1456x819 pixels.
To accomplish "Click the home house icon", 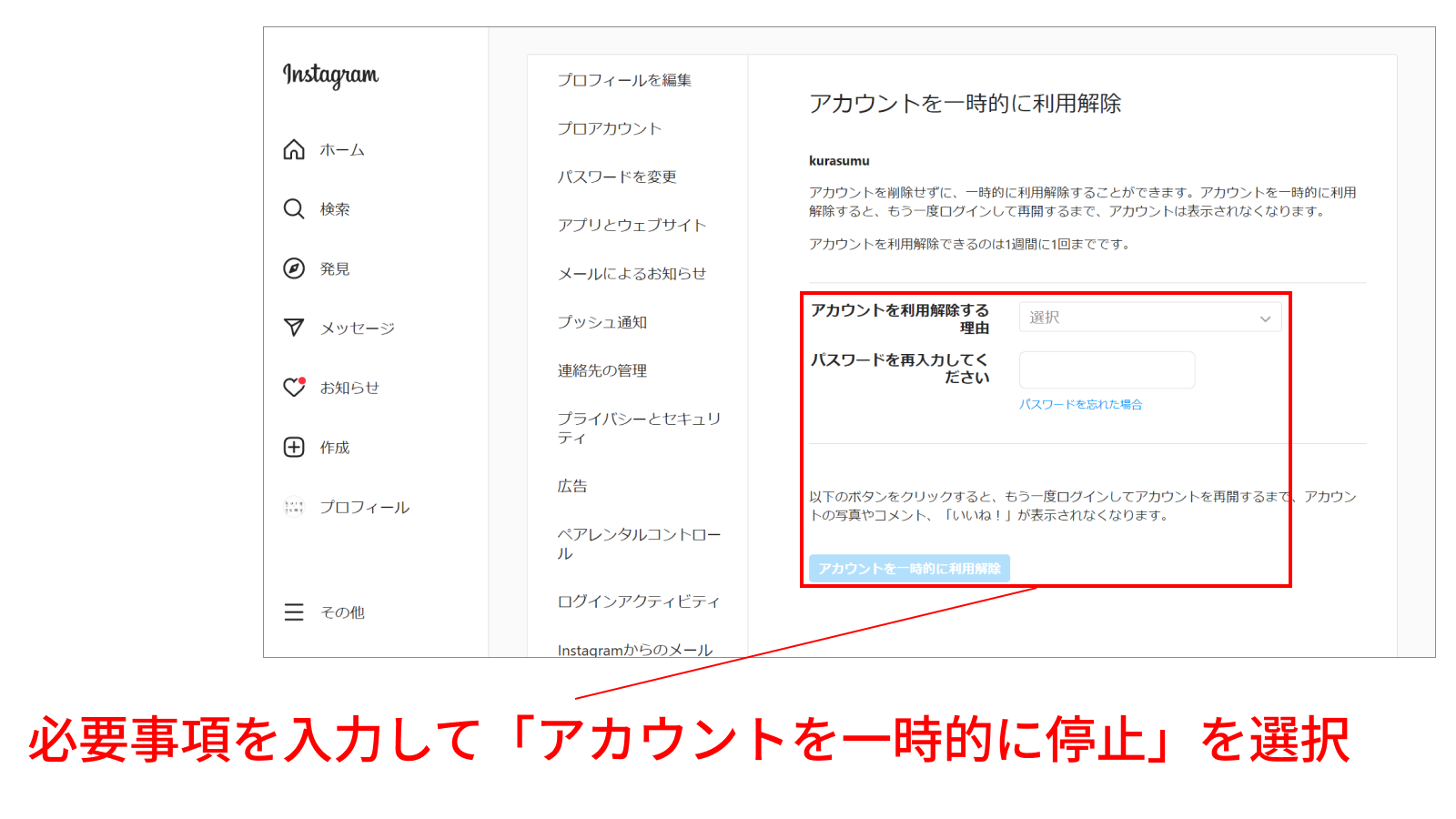I will point(294,149).
